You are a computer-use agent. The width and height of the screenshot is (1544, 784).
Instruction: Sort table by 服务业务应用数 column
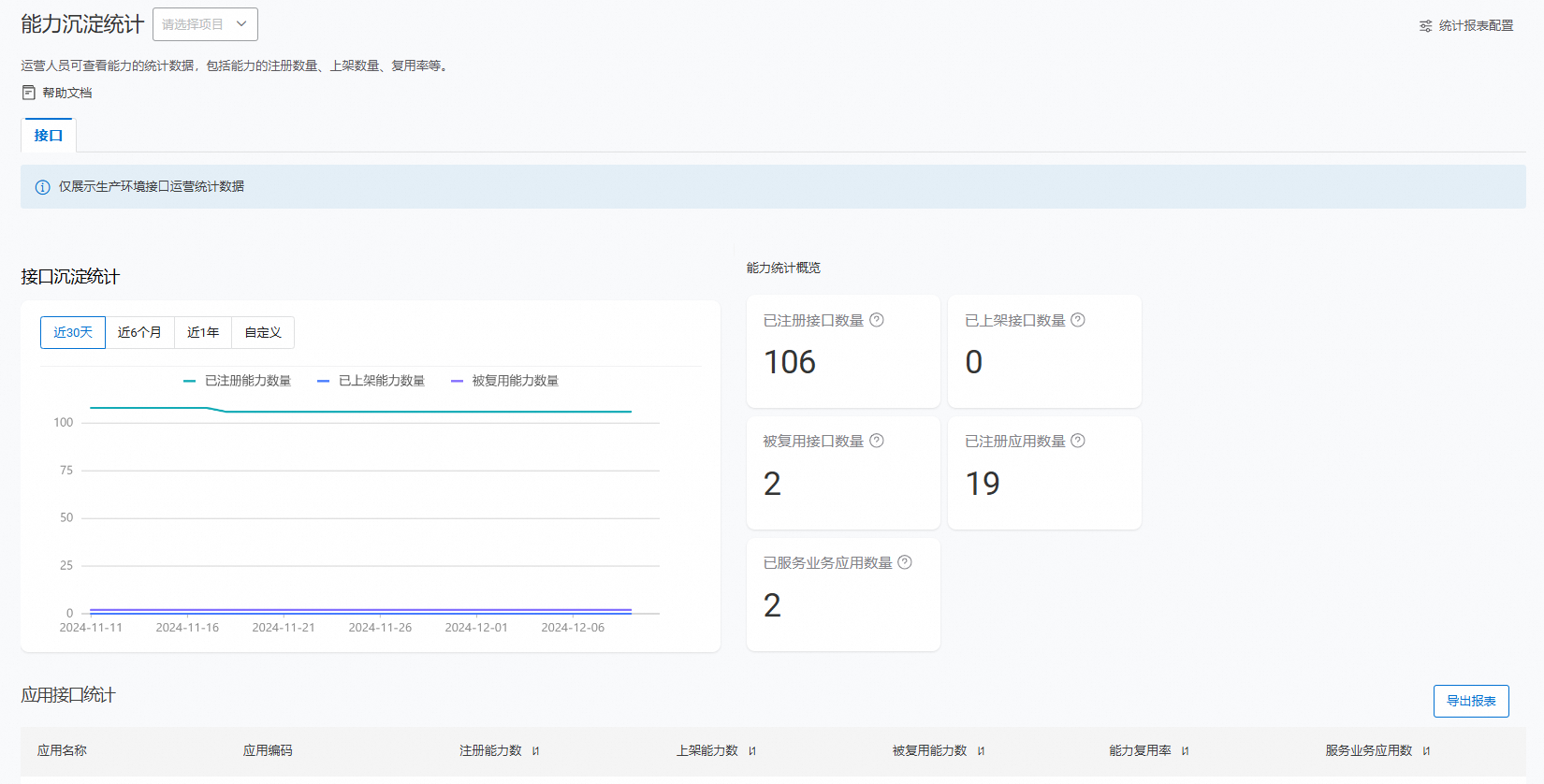tap(1426, 751)
